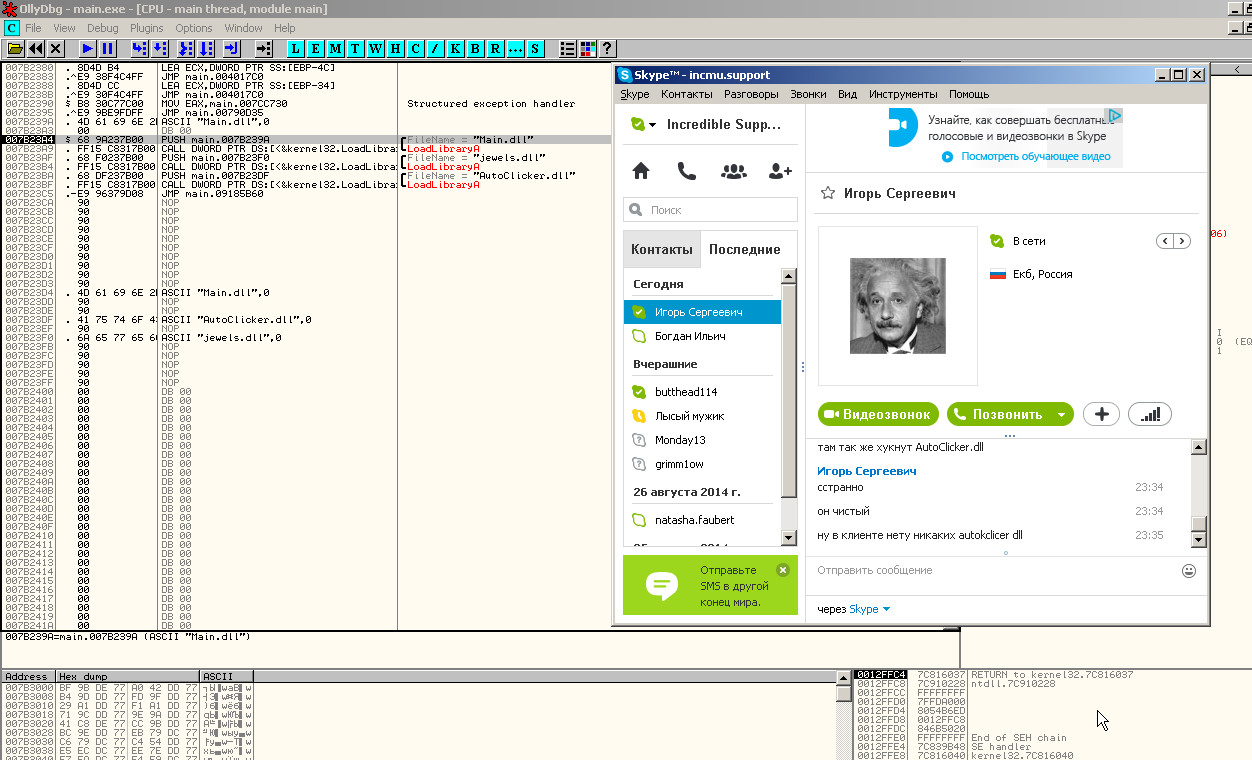
Task: Open OllyDbg Debug menu
Action: click(x=102, y=28)
